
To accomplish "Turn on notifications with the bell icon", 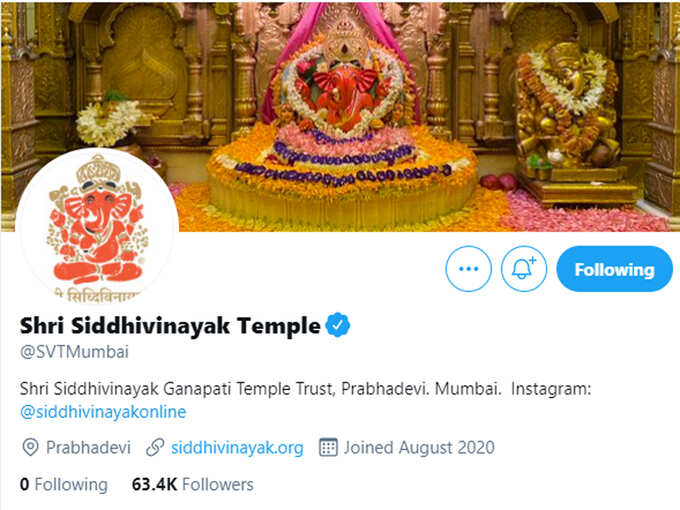I will [x=524, y=269].
